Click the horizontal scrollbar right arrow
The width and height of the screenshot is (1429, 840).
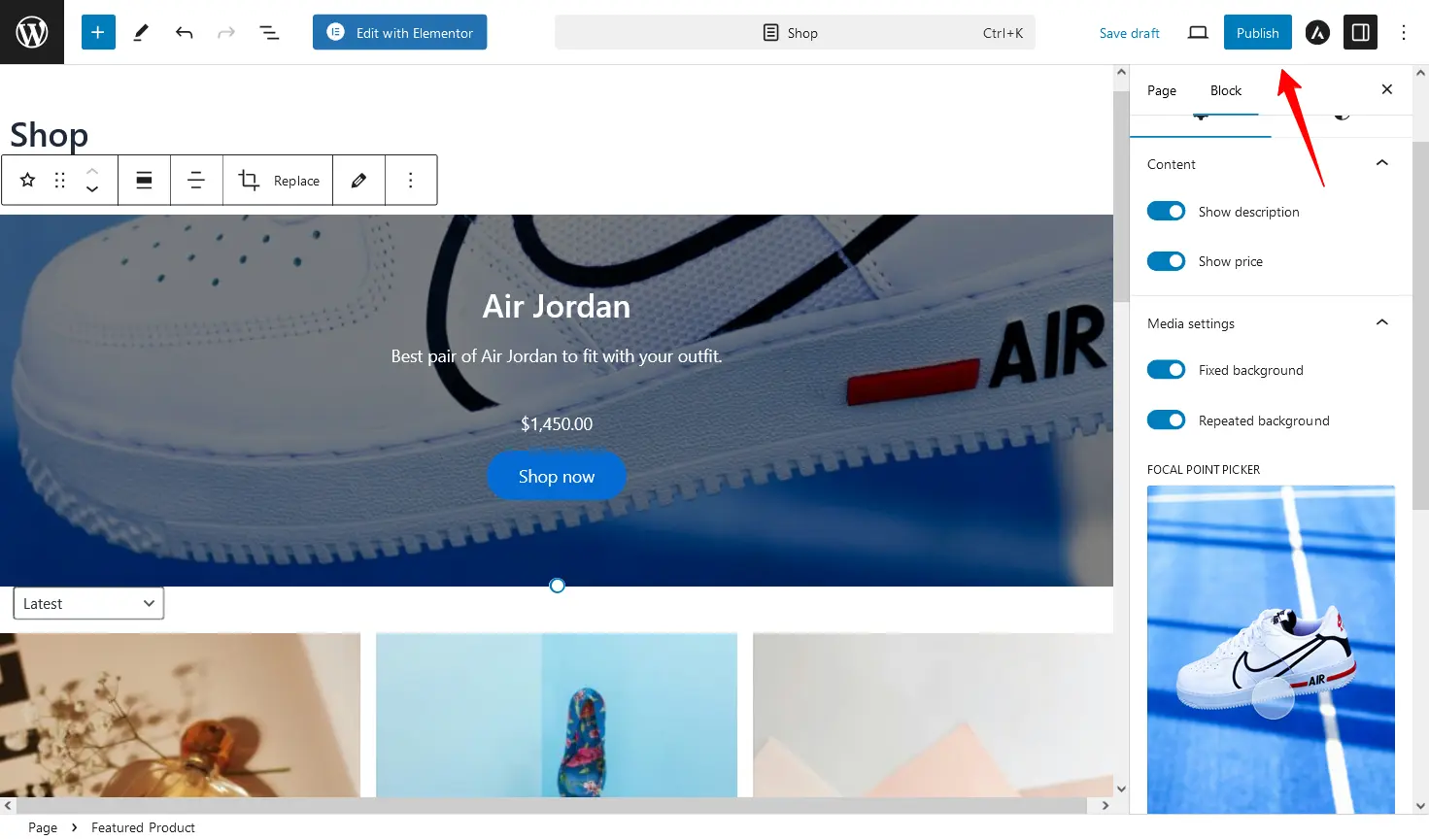[x=1105, y=805]
